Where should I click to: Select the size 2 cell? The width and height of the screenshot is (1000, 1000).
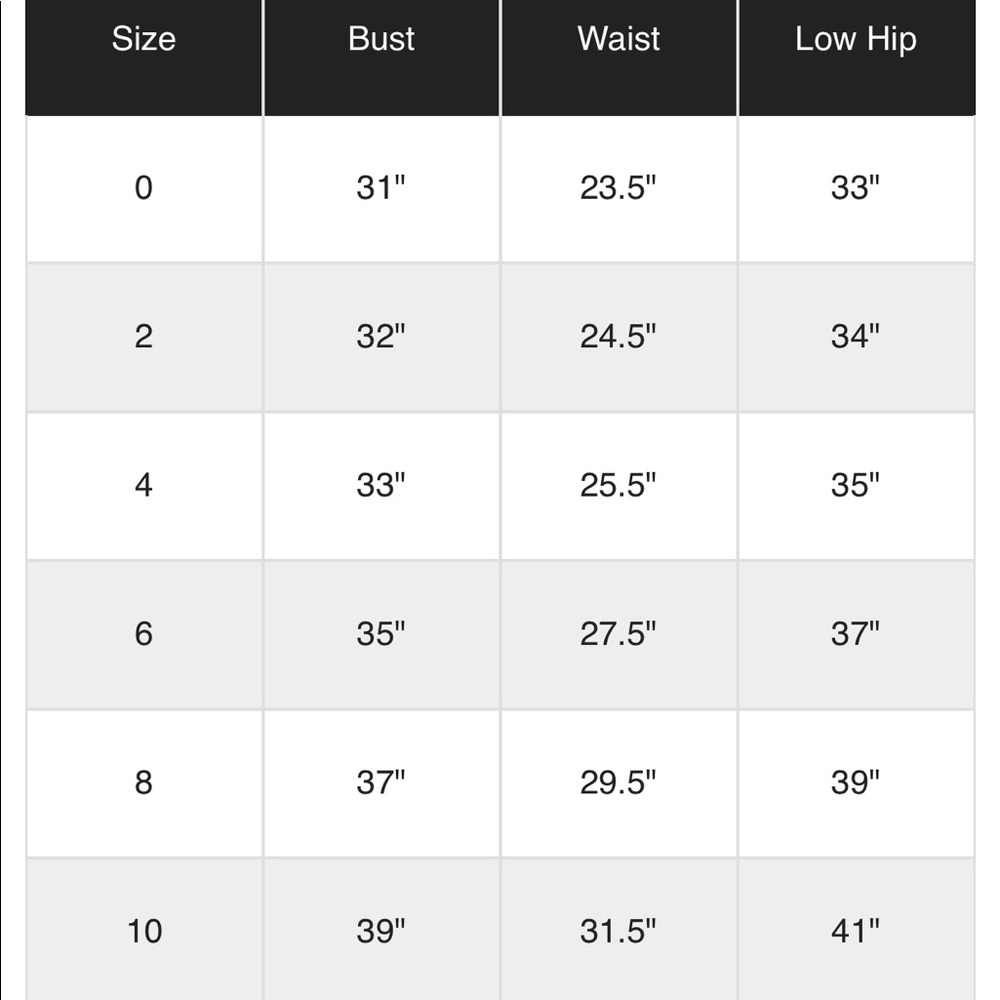pos(144,336)
